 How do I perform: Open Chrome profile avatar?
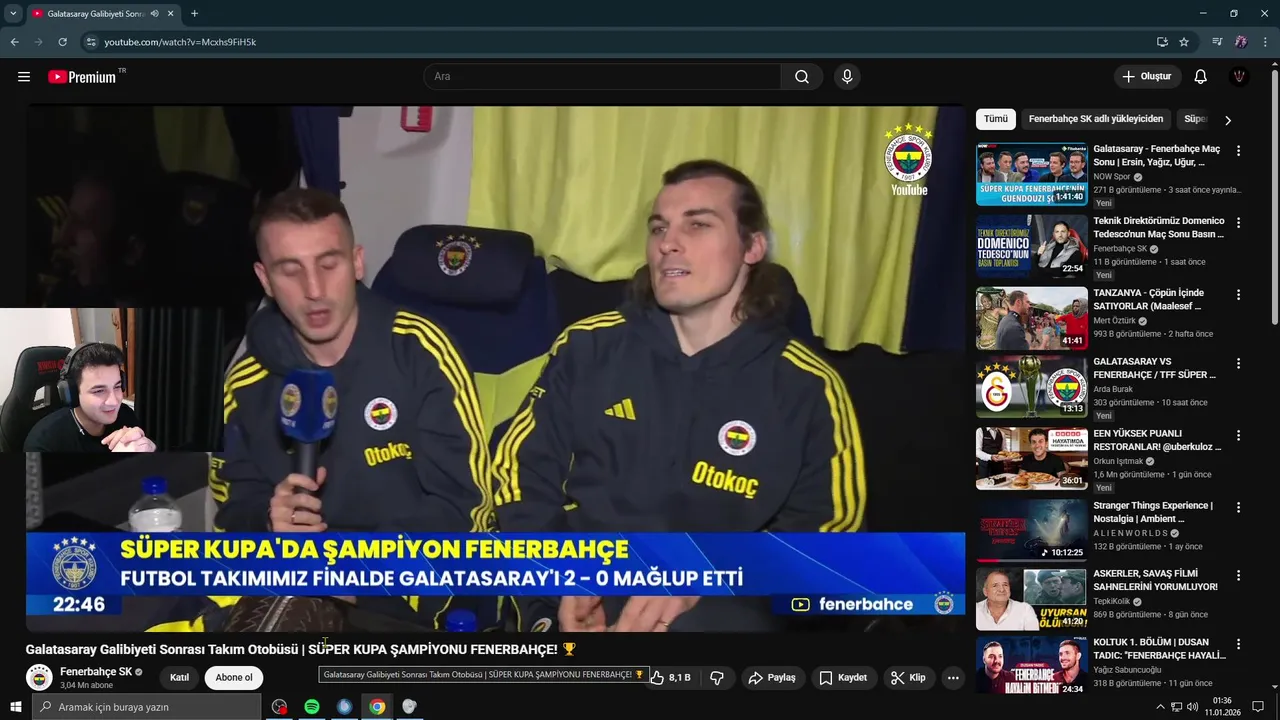[x=1241, y=42]
